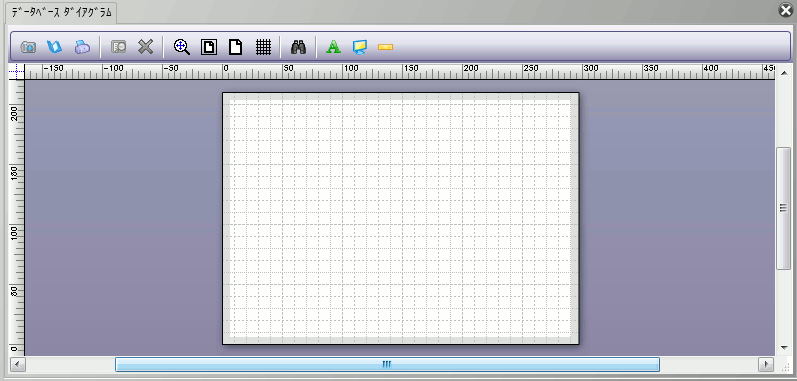Viewport: 797px width, 381px height.
Task: Click the gray properties card icon
Action: point(118,47)
